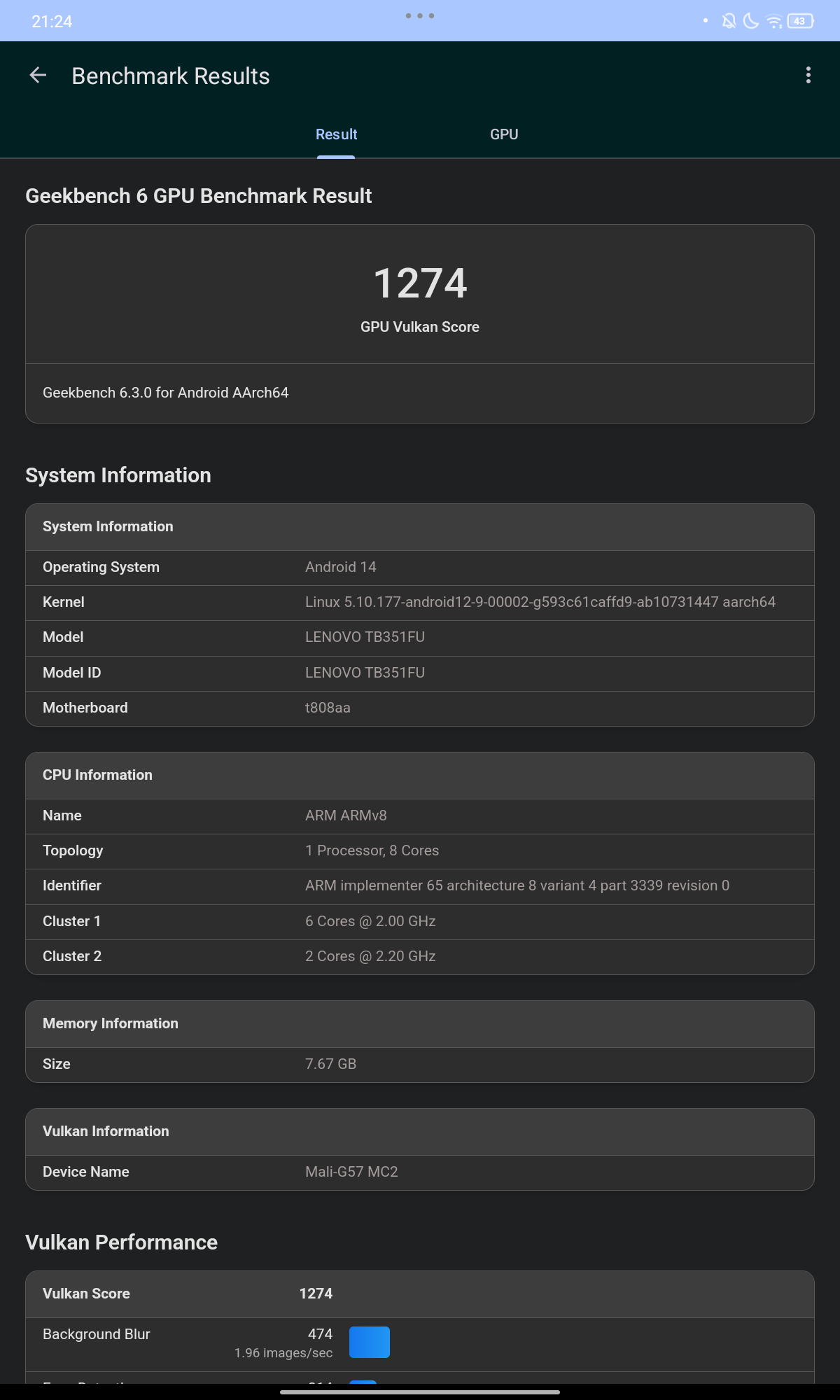Tap the Vulkan Performance section heading
Image resolution: width=840 pixels, height=1400 pixels.
[122, 1242]
